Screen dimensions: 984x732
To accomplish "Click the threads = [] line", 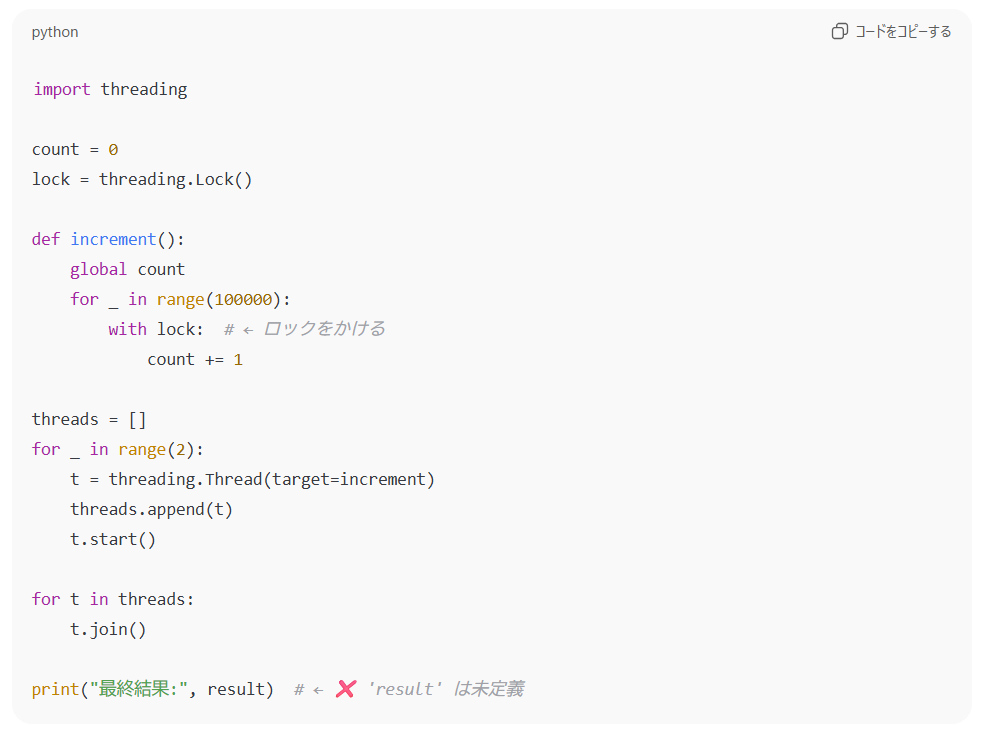I will tap(89, 419).
